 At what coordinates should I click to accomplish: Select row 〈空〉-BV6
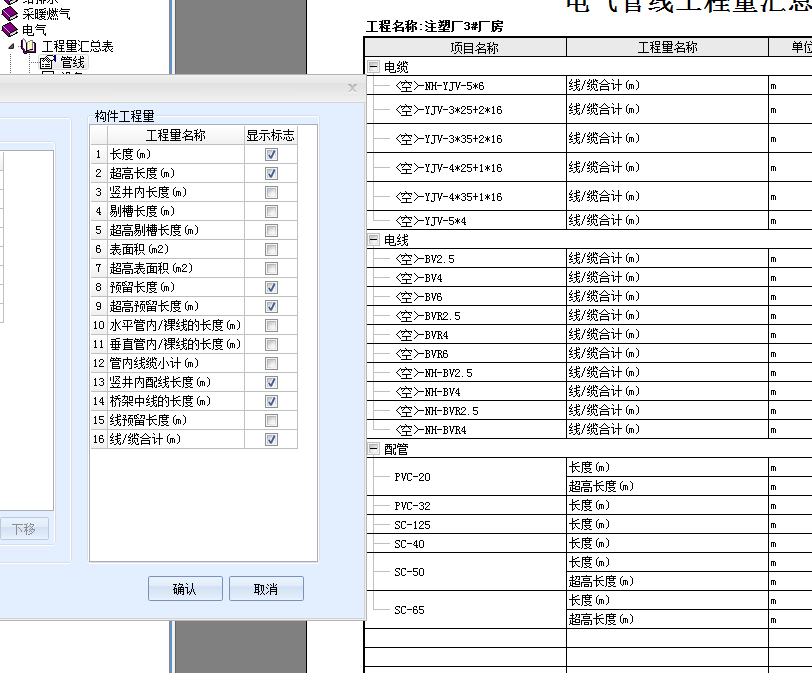(418, 297)
